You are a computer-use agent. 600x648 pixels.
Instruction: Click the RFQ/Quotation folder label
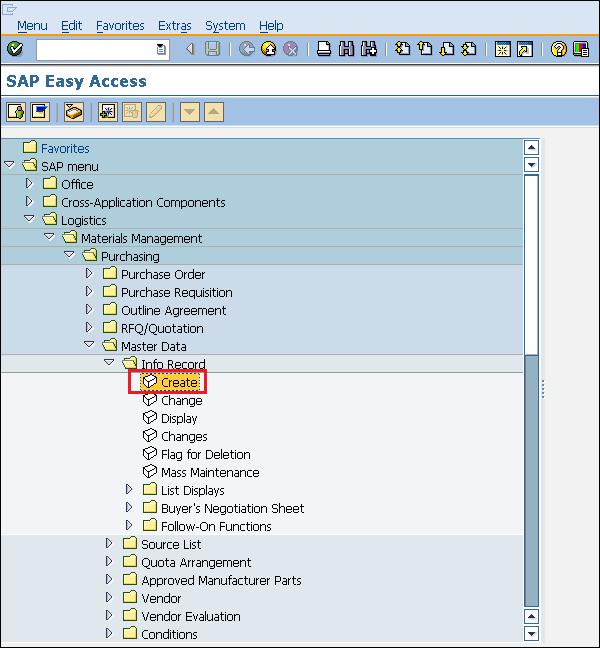point(162,329)
